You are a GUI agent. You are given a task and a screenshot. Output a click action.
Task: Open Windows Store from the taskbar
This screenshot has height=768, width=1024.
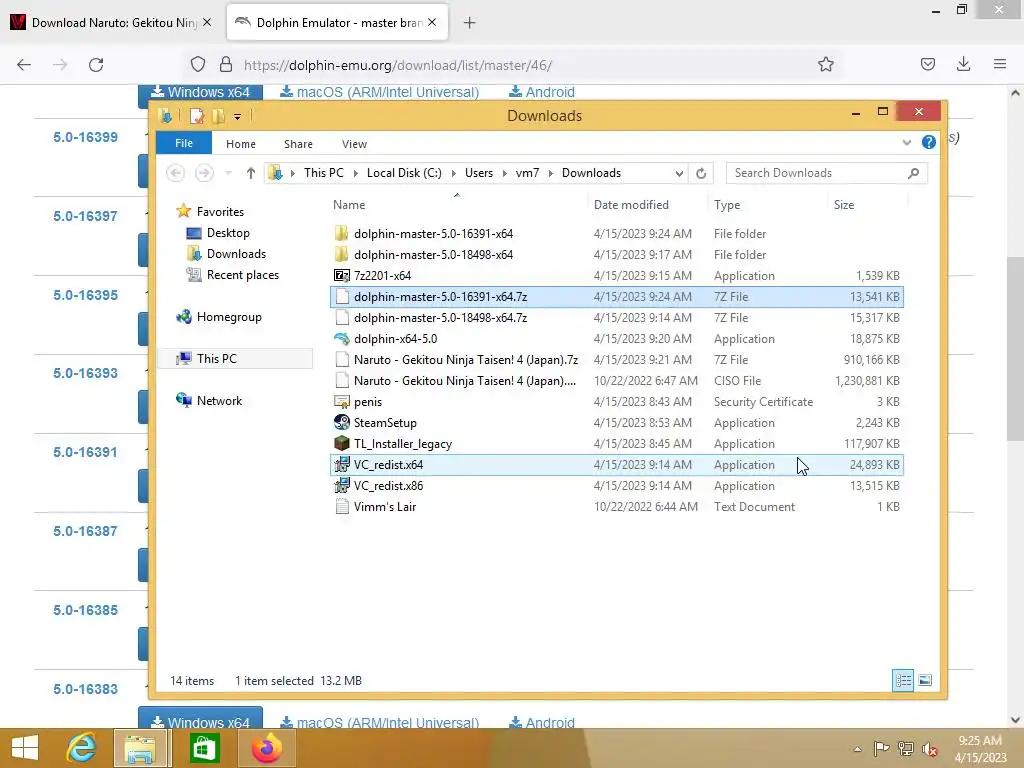[204, 748]
